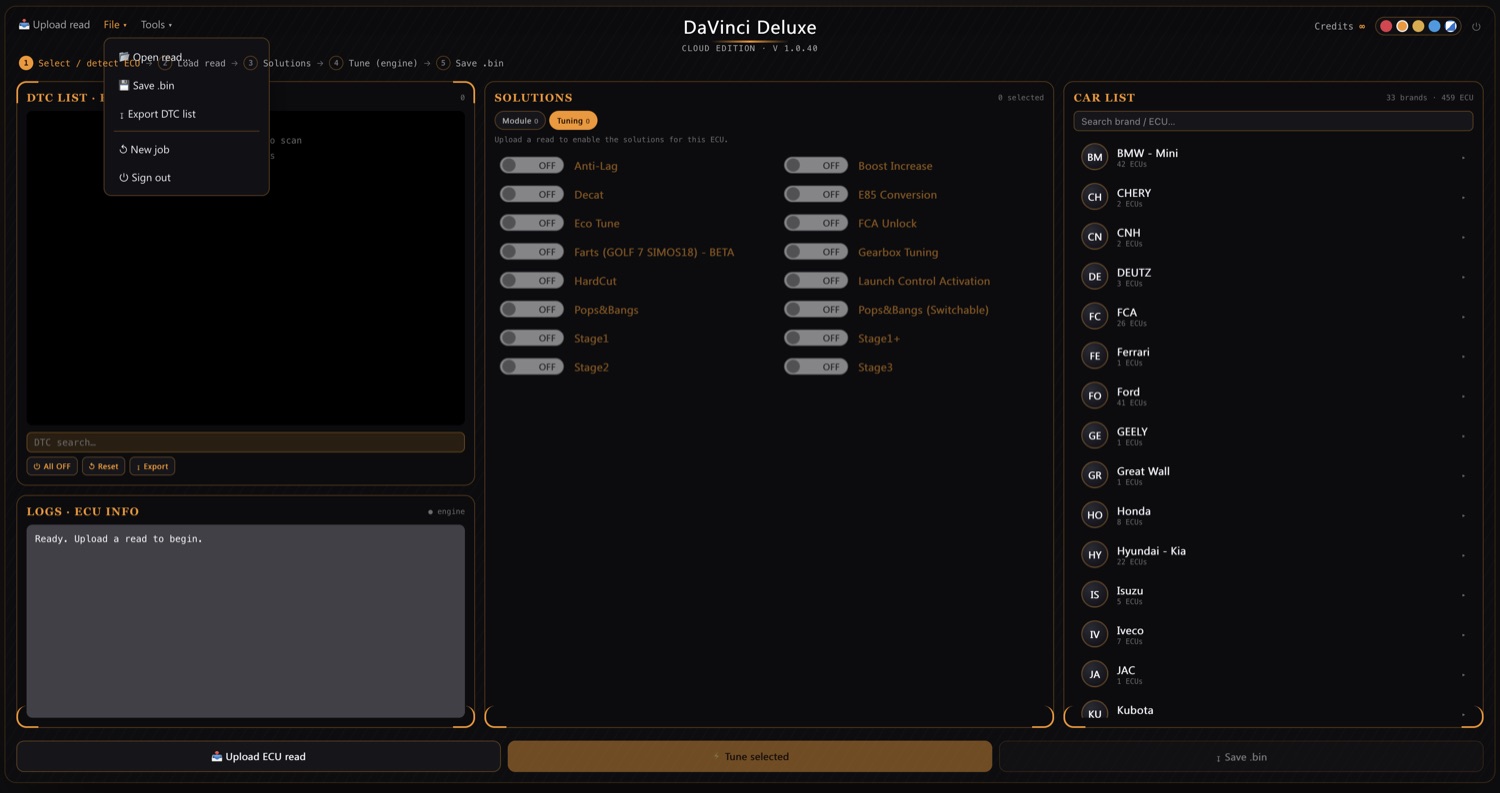Toggle Gearbox Tuning on

point(816,252)
